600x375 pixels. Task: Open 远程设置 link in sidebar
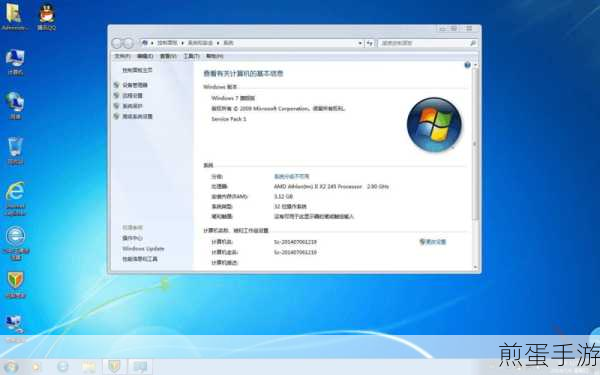[x=132, y=95]
